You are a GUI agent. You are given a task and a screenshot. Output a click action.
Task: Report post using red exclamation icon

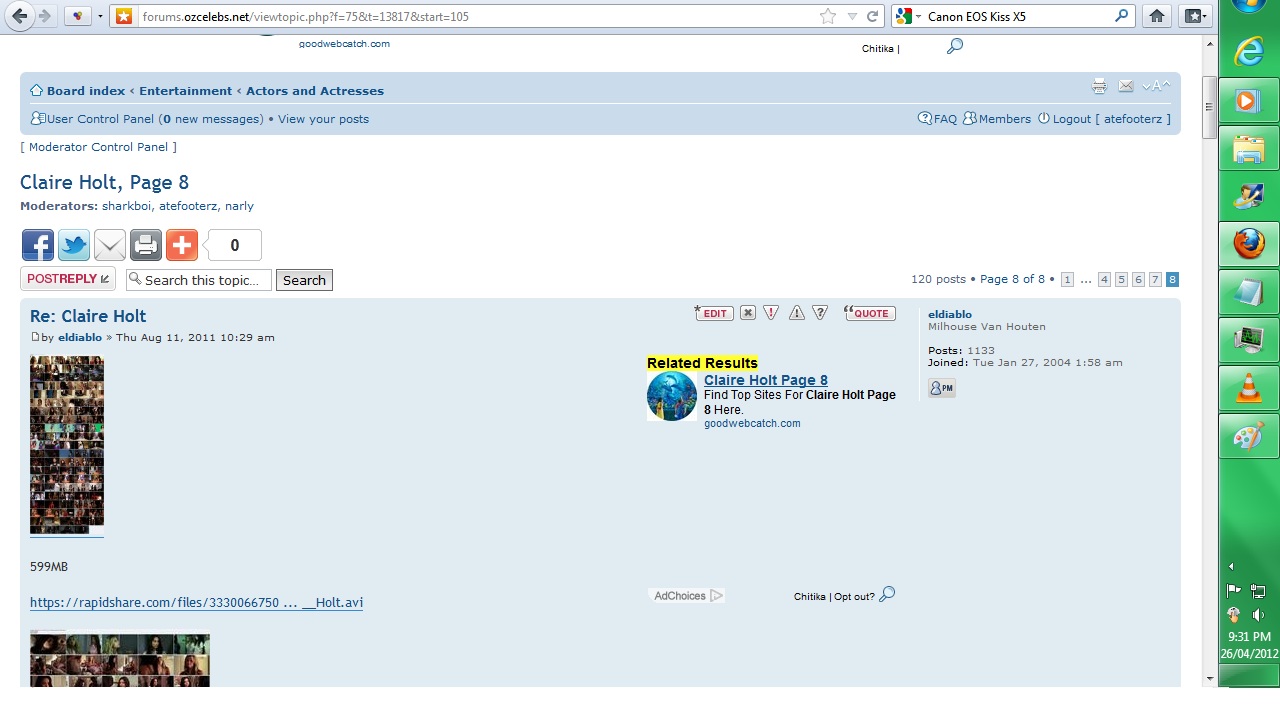[x=771, y=313]
